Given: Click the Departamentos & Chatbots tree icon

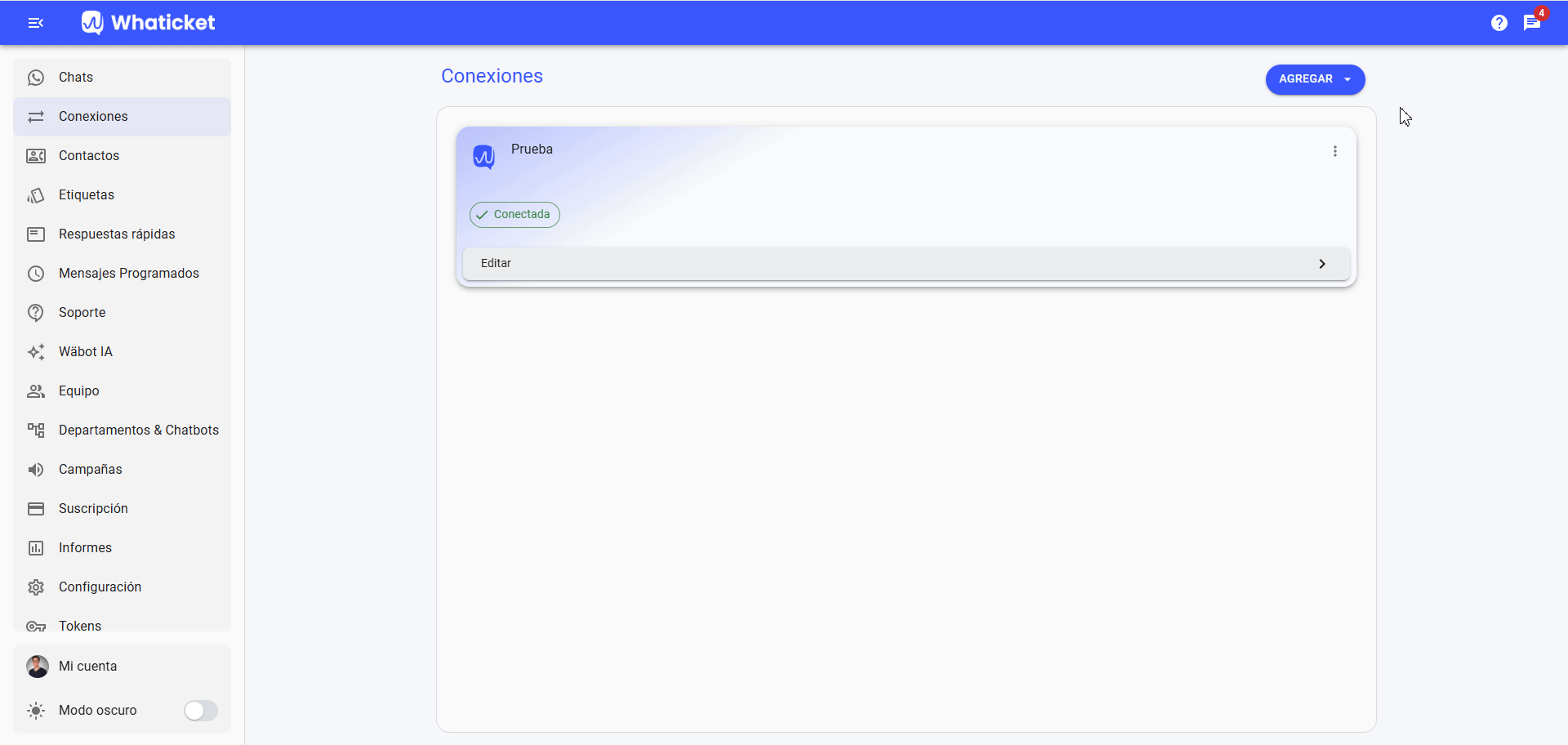Looking at the screenshot, I should [36, 430].
